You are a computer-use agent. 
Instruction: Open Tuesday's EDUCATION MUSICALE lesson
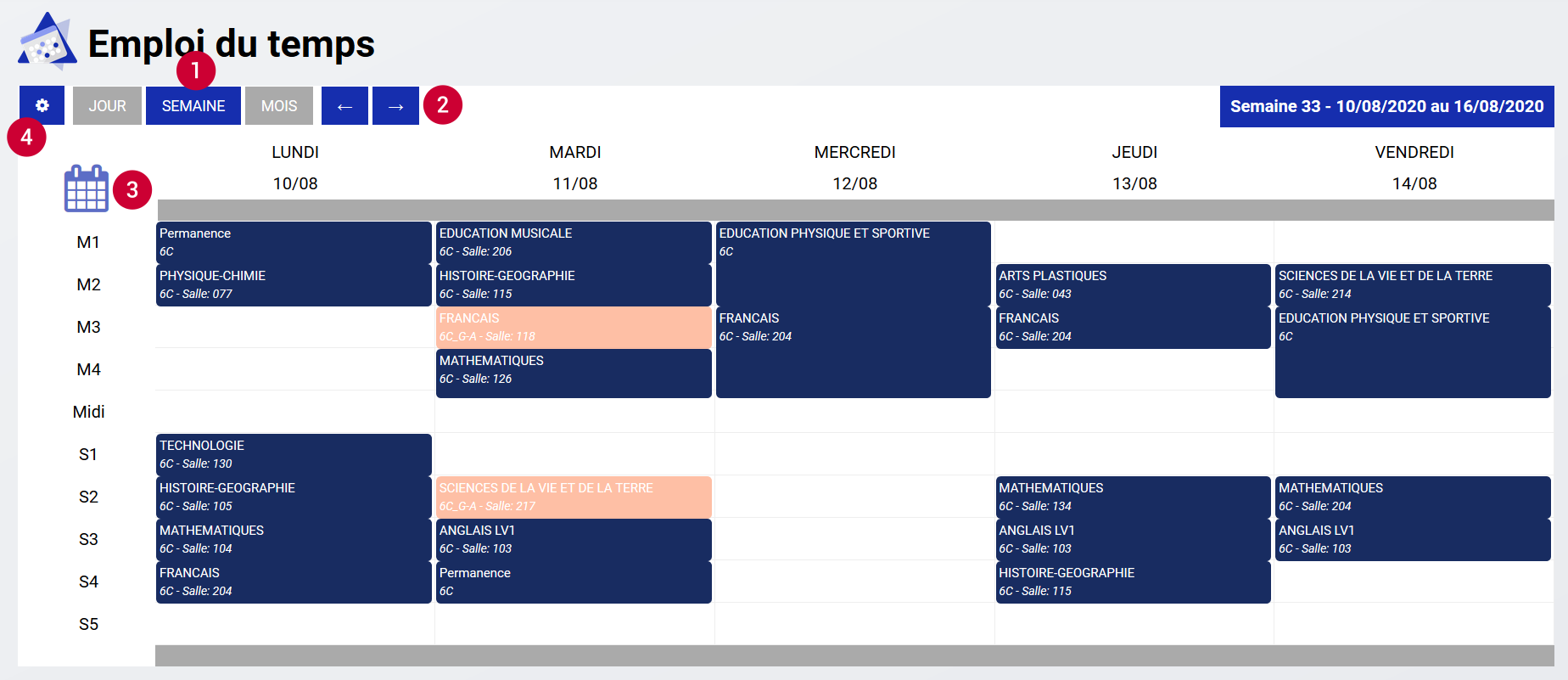(574, 242)
